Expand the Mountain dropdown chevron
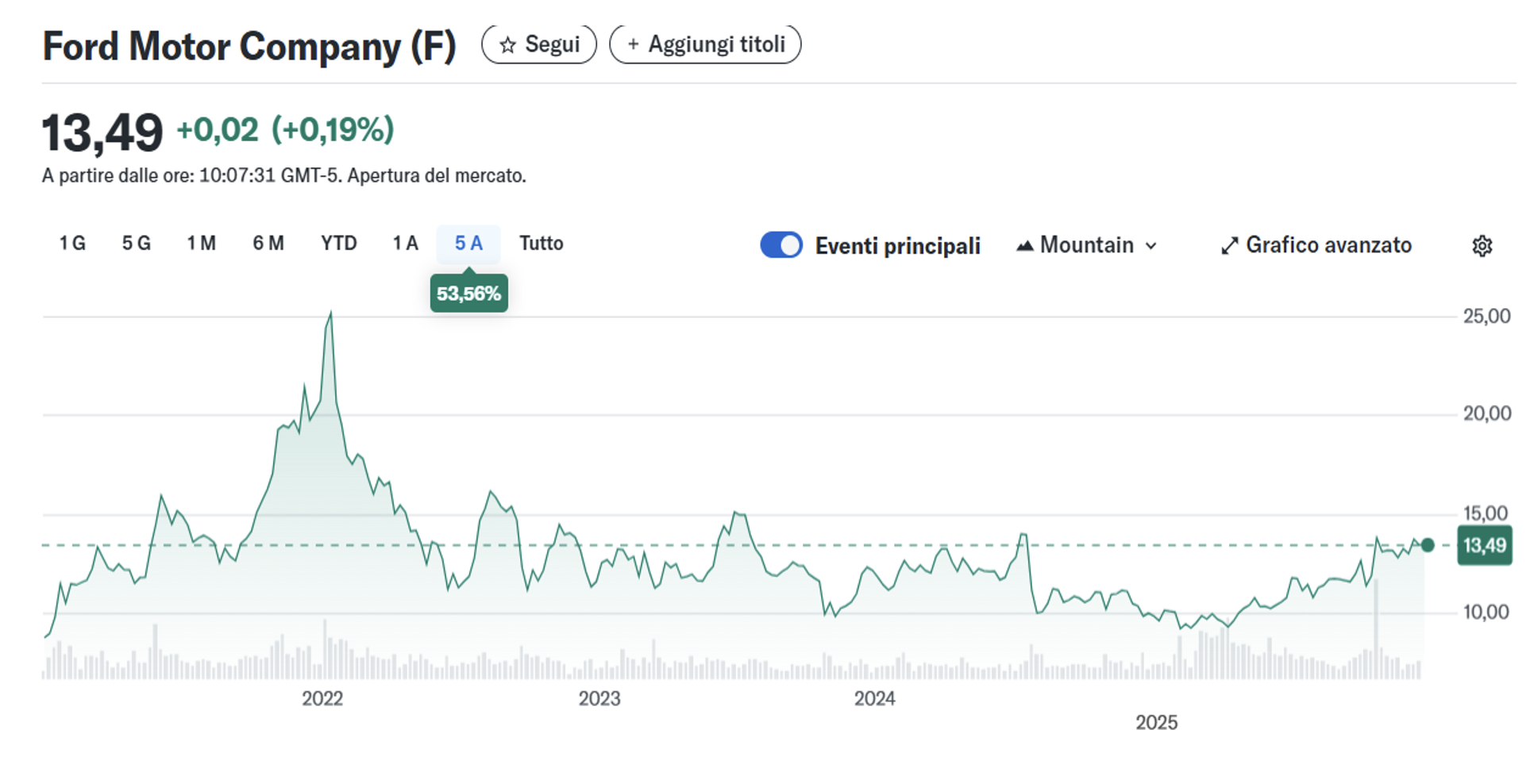 (x=1151, y=246)
